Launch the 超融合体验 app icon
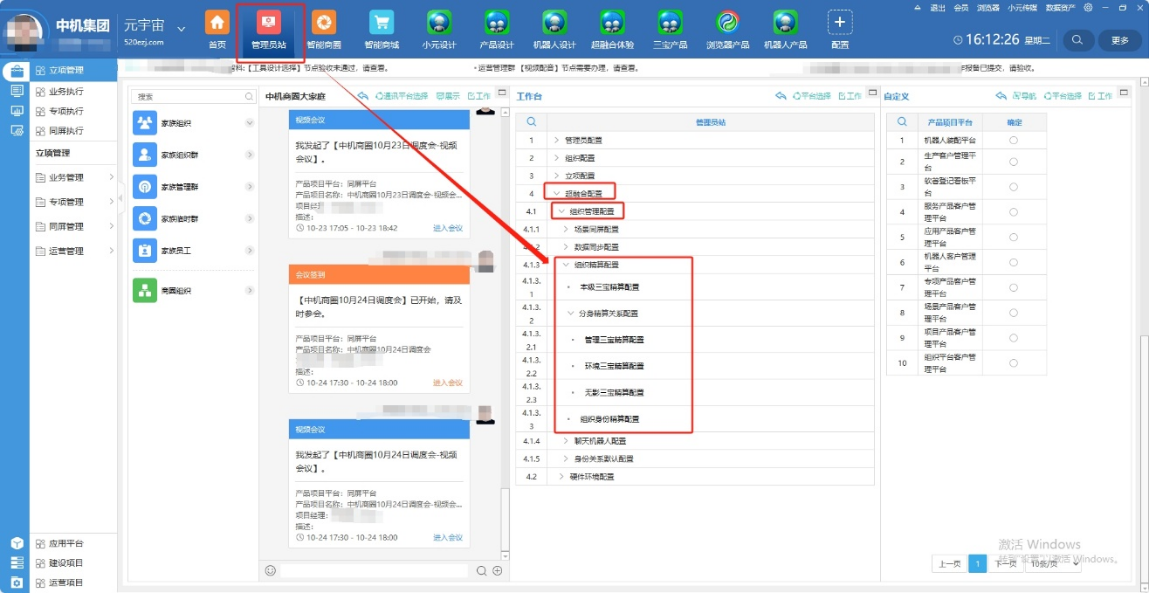Viewport: 1150px width, 594px height. pos(612,23)
